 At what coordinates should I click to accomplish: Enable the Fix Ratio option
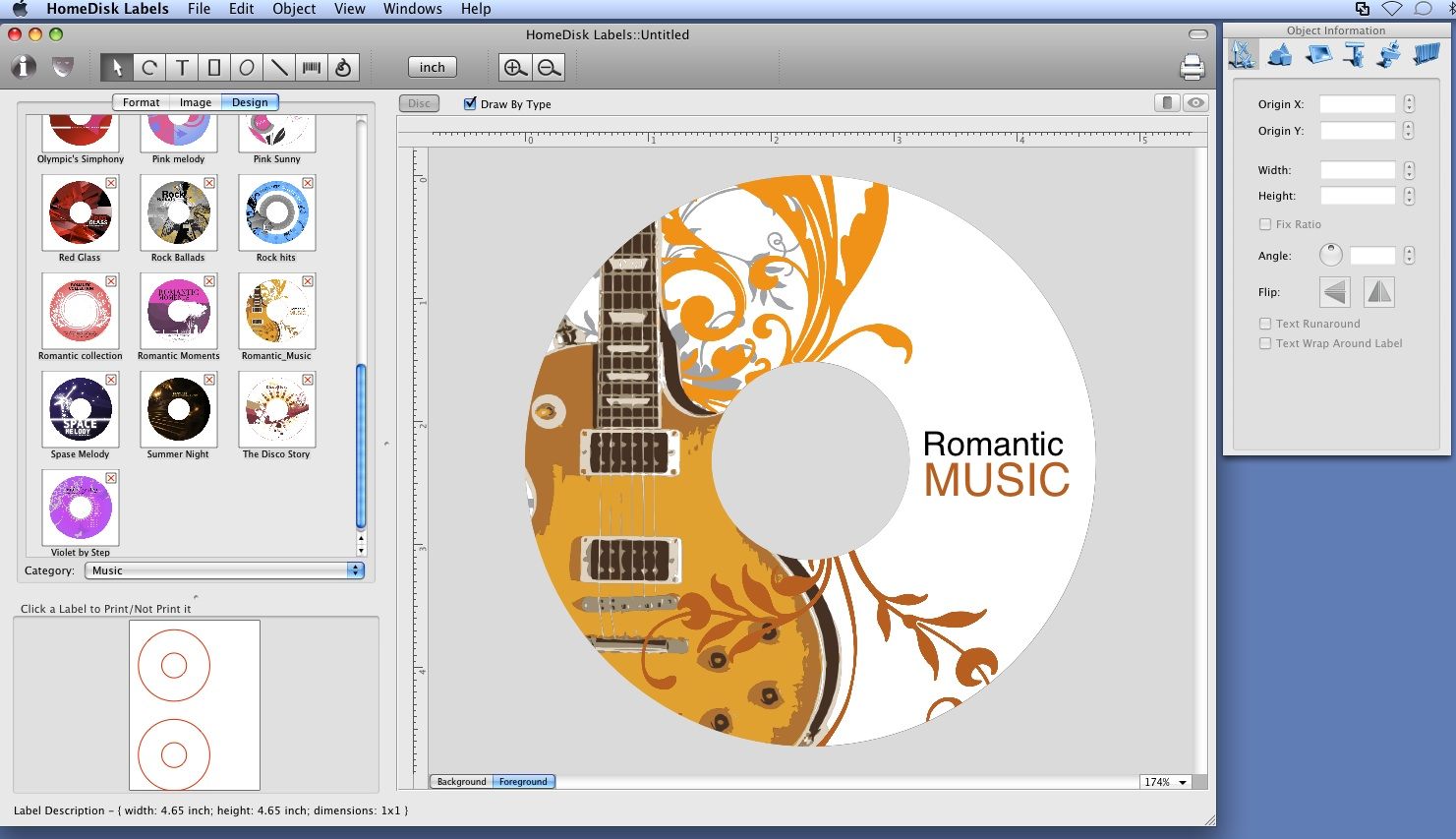(1265, 224)
